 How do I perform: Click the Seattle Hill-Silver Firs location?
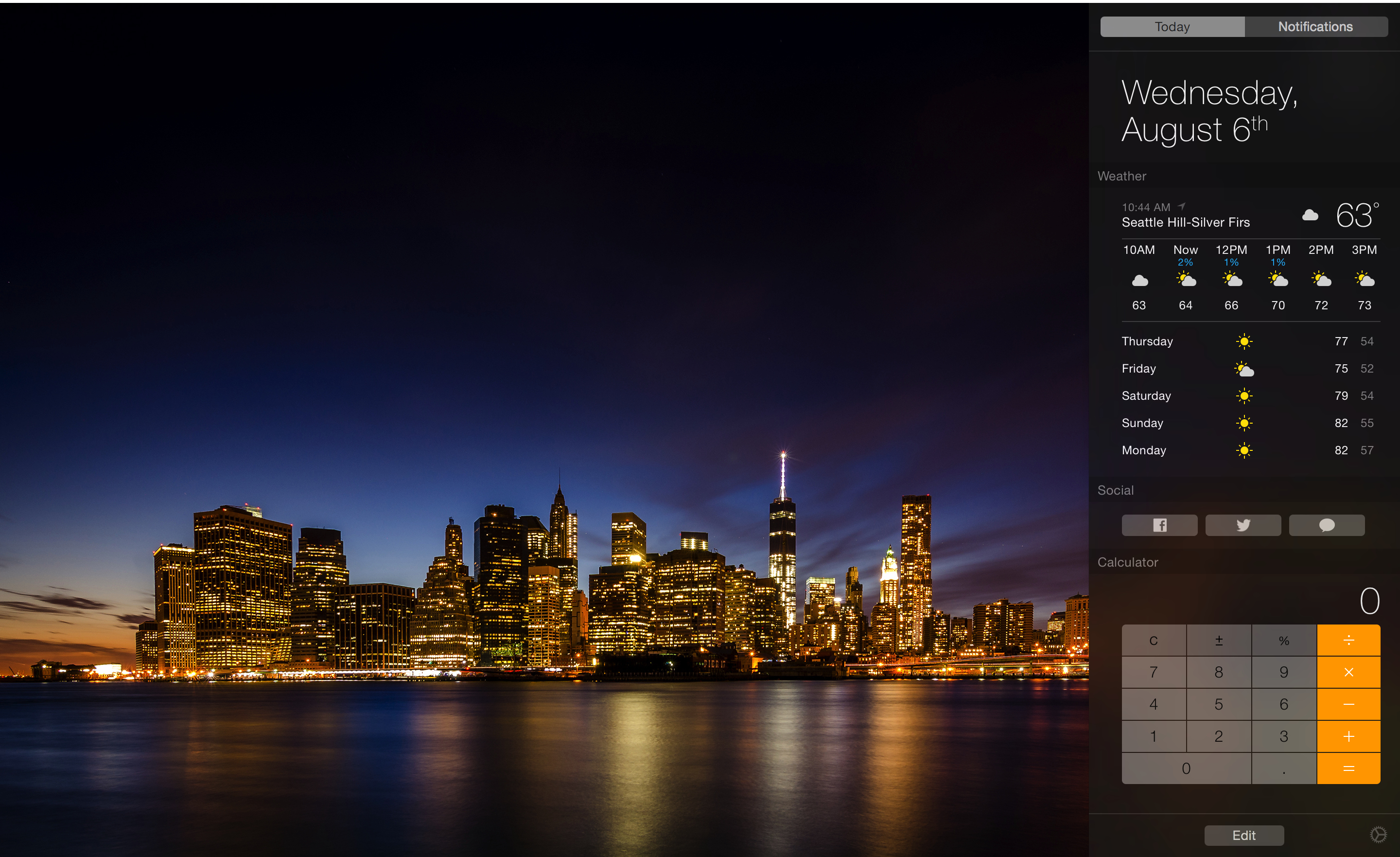pyautogui.click(x=1185, y=222)
